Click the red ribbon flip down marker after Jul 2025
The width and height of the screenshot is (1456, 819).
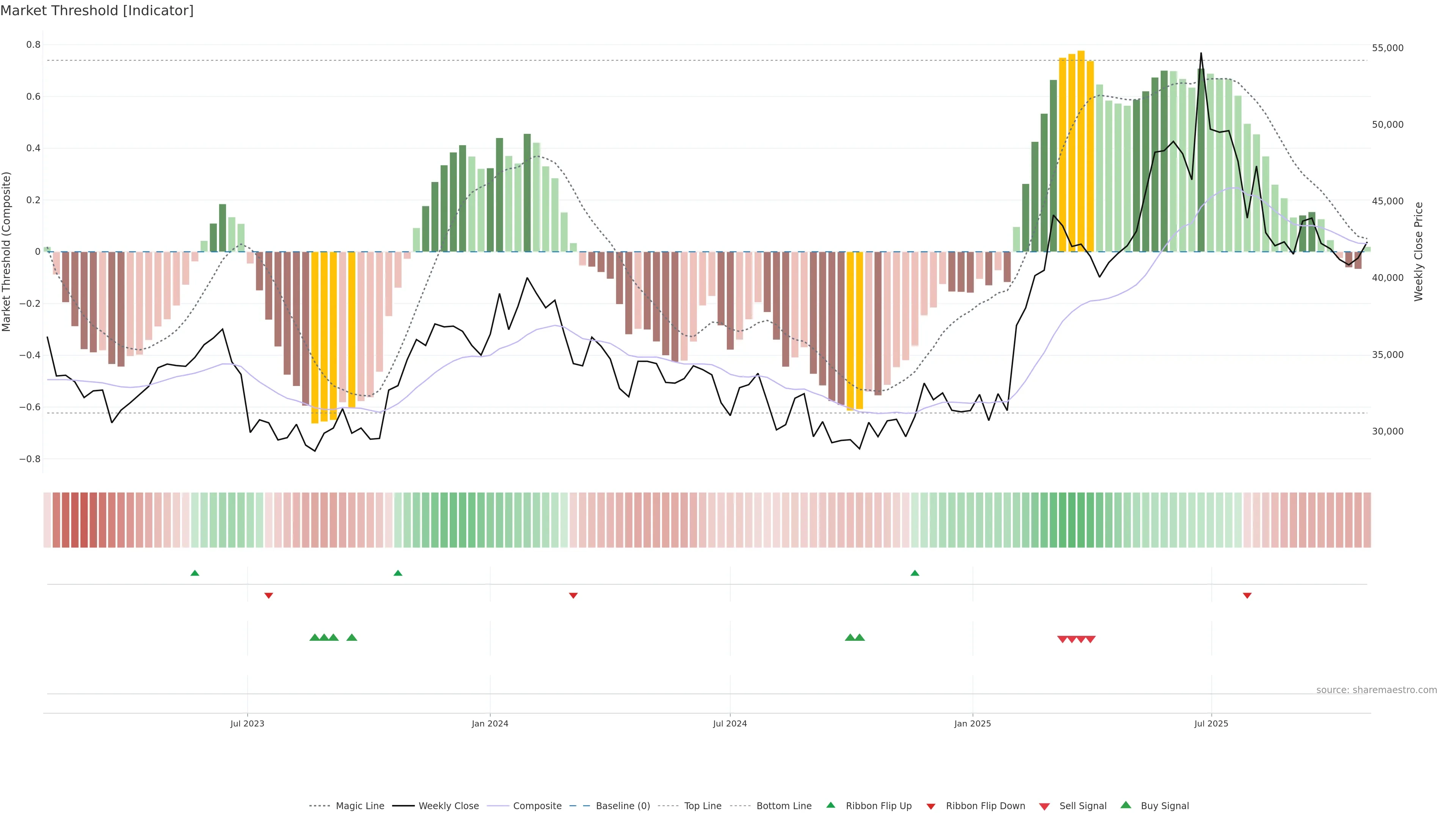(x=1247, y=595)
